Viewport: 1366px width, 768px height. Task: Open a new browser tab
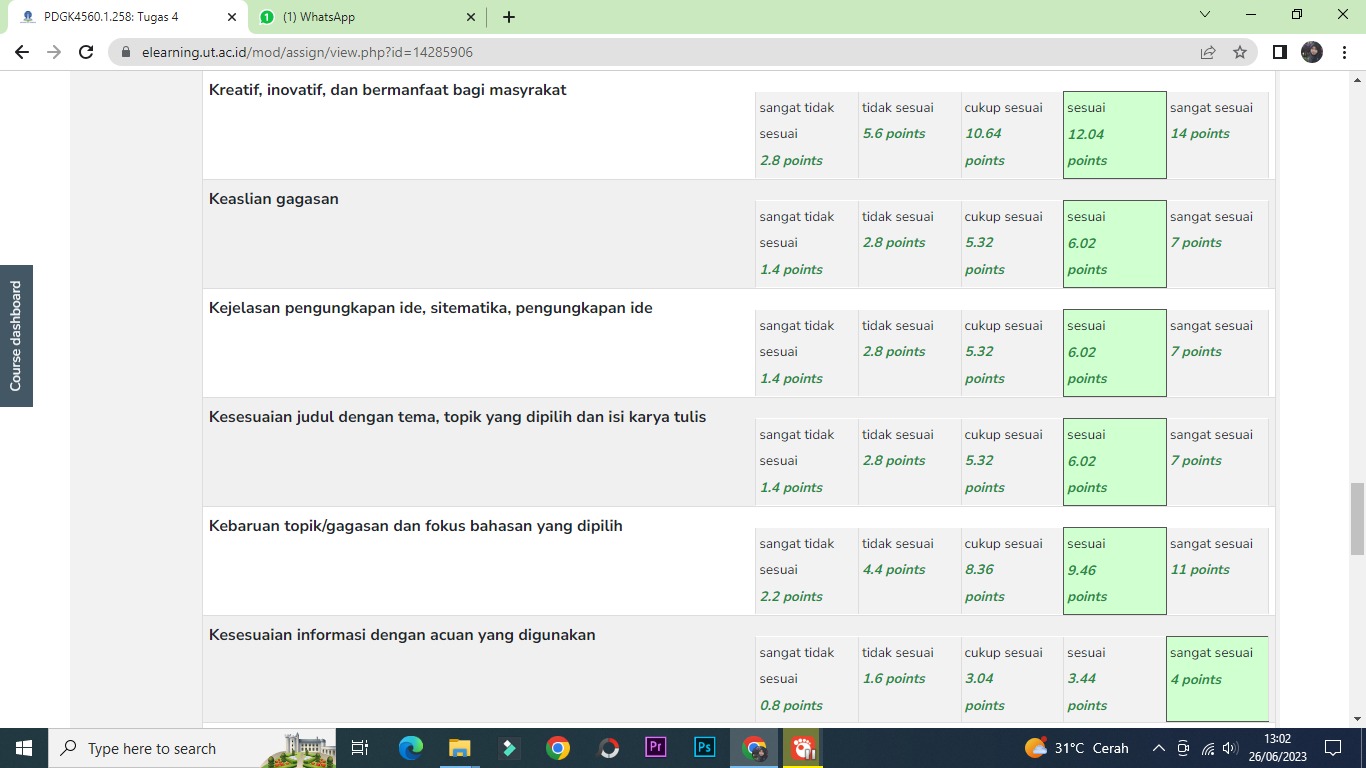point(509,17)
